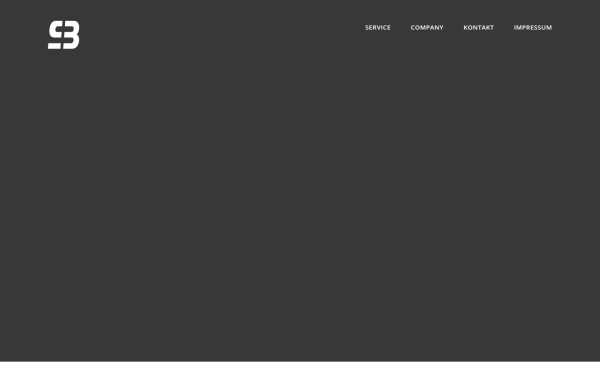The width and height of the screenshot is (600, 375).
Task: Open the IMPRESSUM link
Action: [x=533, y=28]
